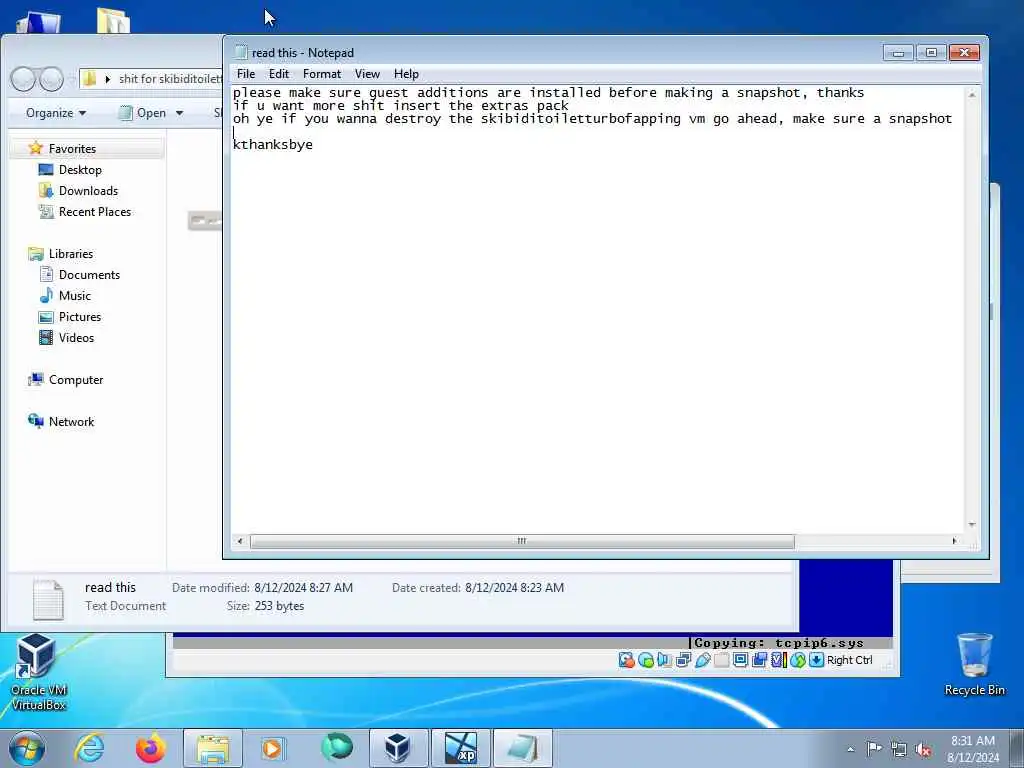Open the File menu in Notepad
Image resolution: width=1024 pixels, height=768 pixels.
click(x=246, y=74)
